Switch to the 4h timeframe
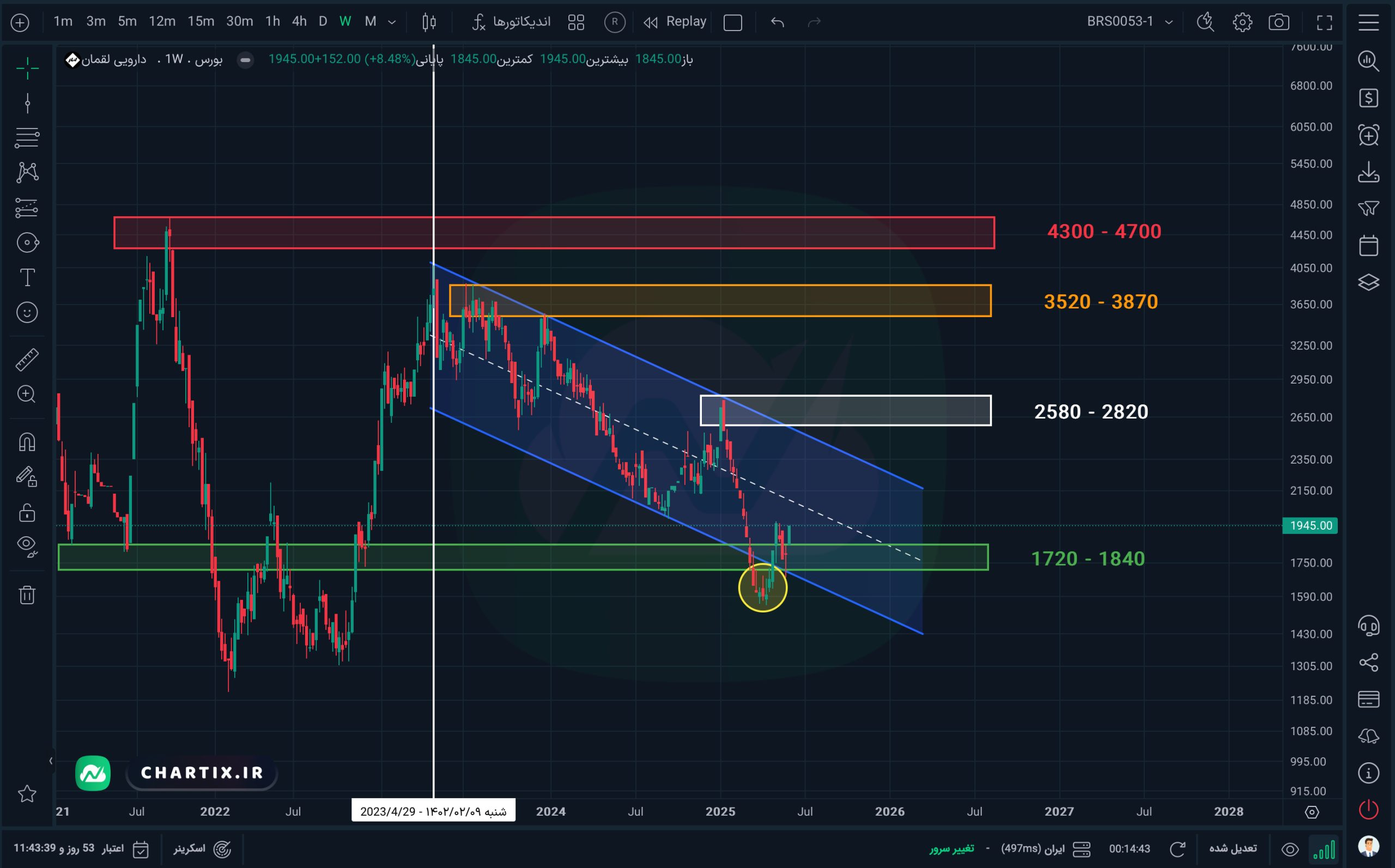 point(299,22)
